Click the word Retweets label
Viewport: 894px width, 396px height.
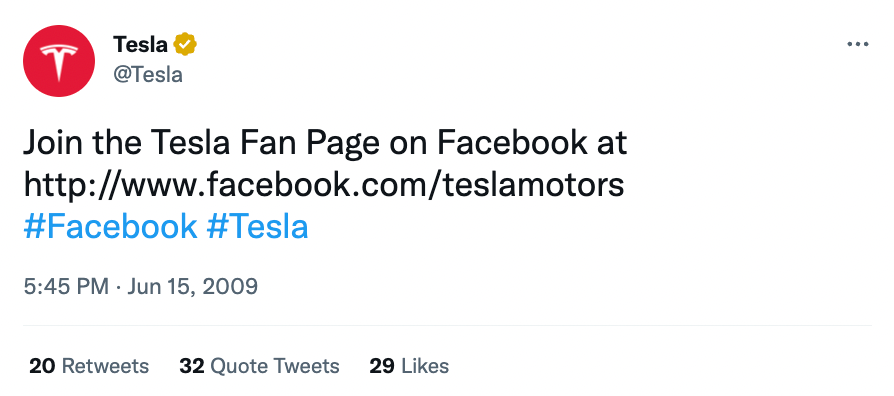pos(105,366)
